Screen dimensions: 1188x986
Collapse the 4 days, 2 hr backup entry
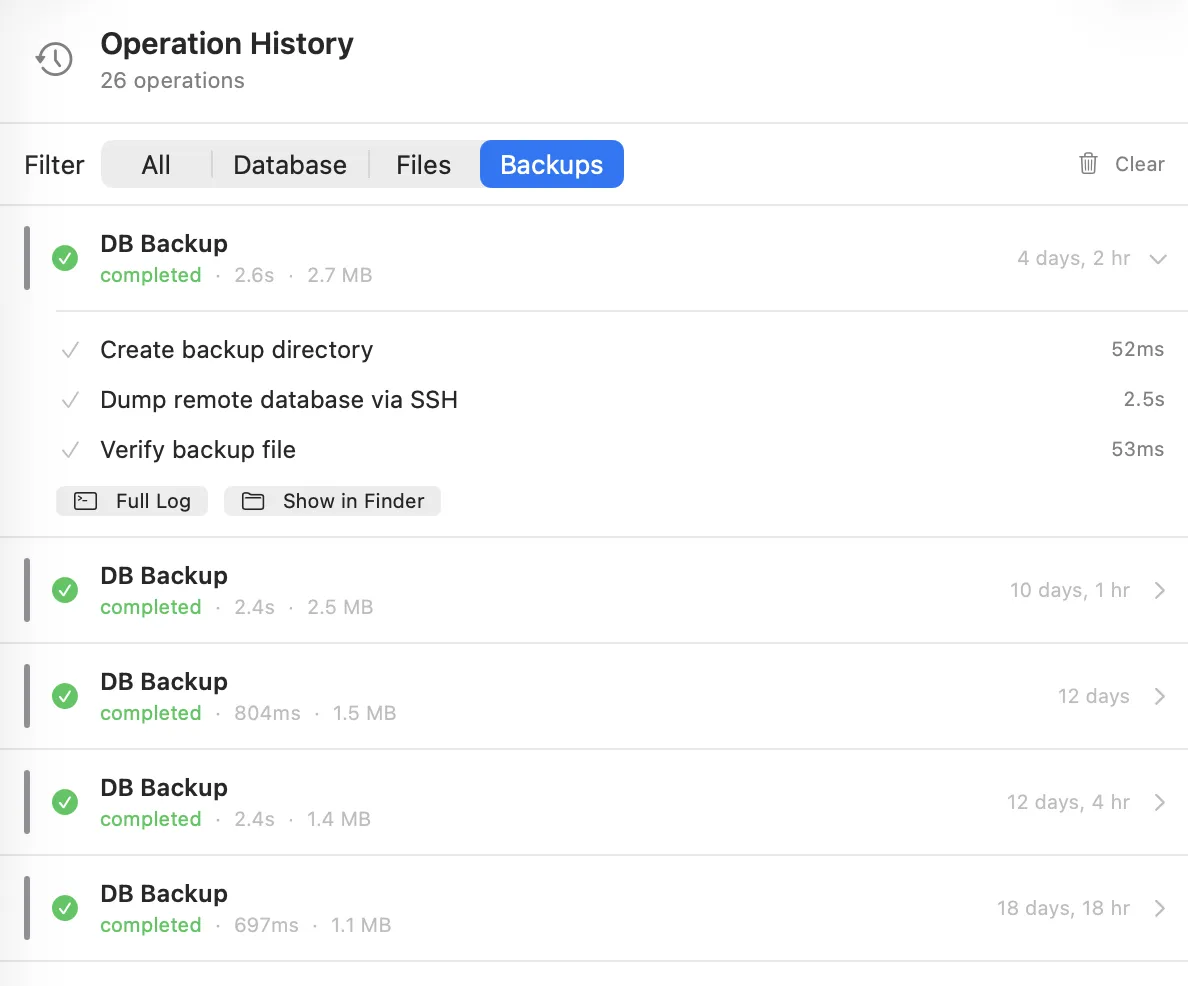coord(1158,258)
